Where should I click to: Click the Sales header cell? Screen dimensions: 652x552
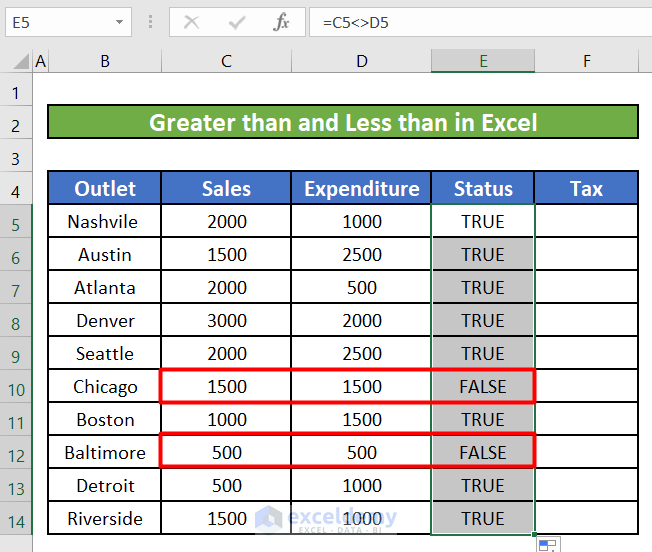pyautogui.click(x=226, y=188)
